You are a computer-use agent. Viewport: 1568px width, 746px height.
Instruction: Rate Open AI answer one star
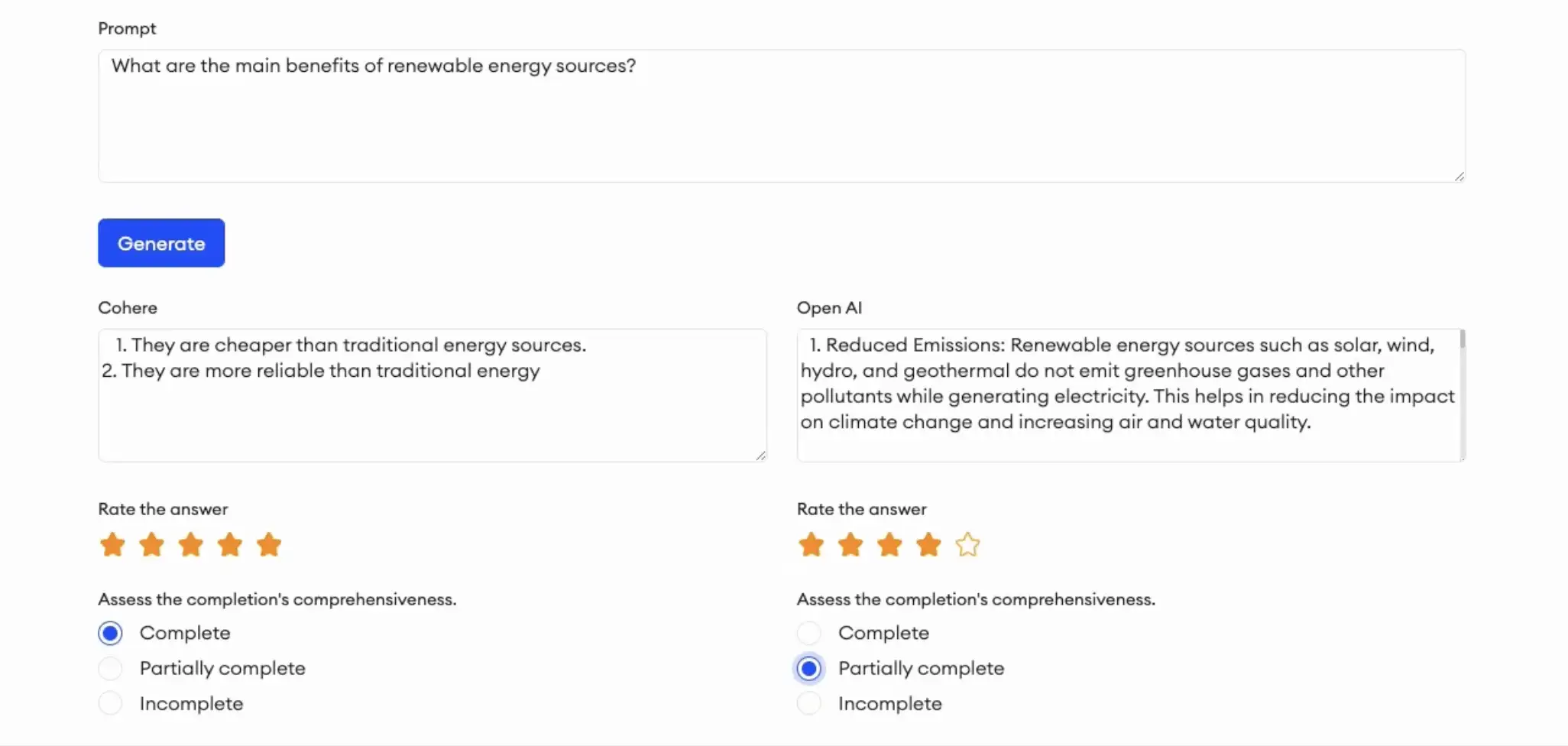pyautogui.click(x=811, y=545)
